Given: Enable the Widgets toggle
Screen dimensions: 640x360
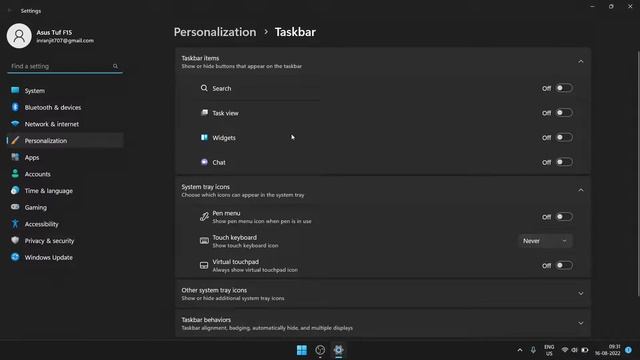Looking at the screenshot, I should (x=564, y=138).
